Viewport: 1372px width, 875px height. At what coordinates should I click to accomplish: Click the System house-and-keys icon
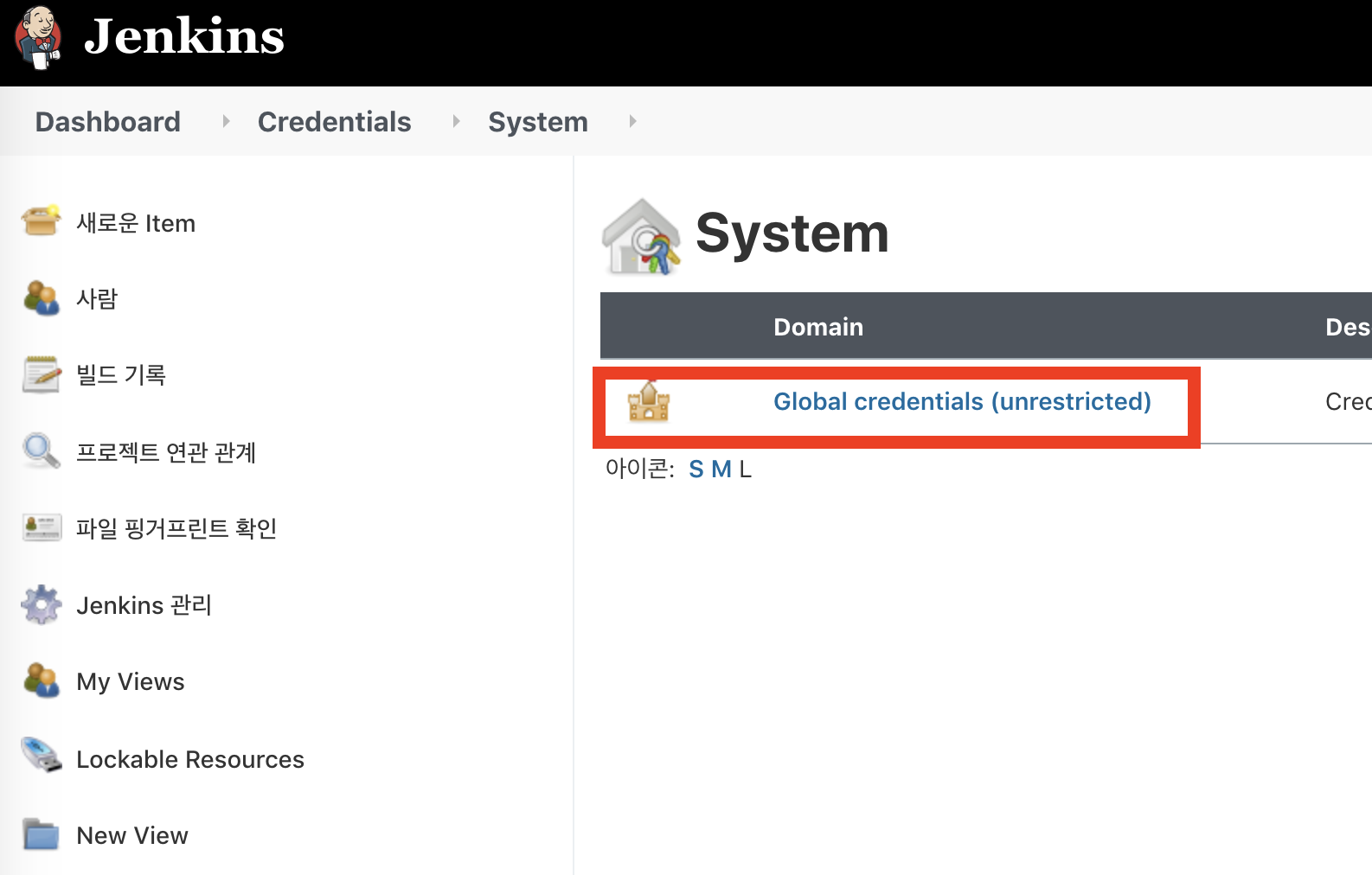pos(641,237)
